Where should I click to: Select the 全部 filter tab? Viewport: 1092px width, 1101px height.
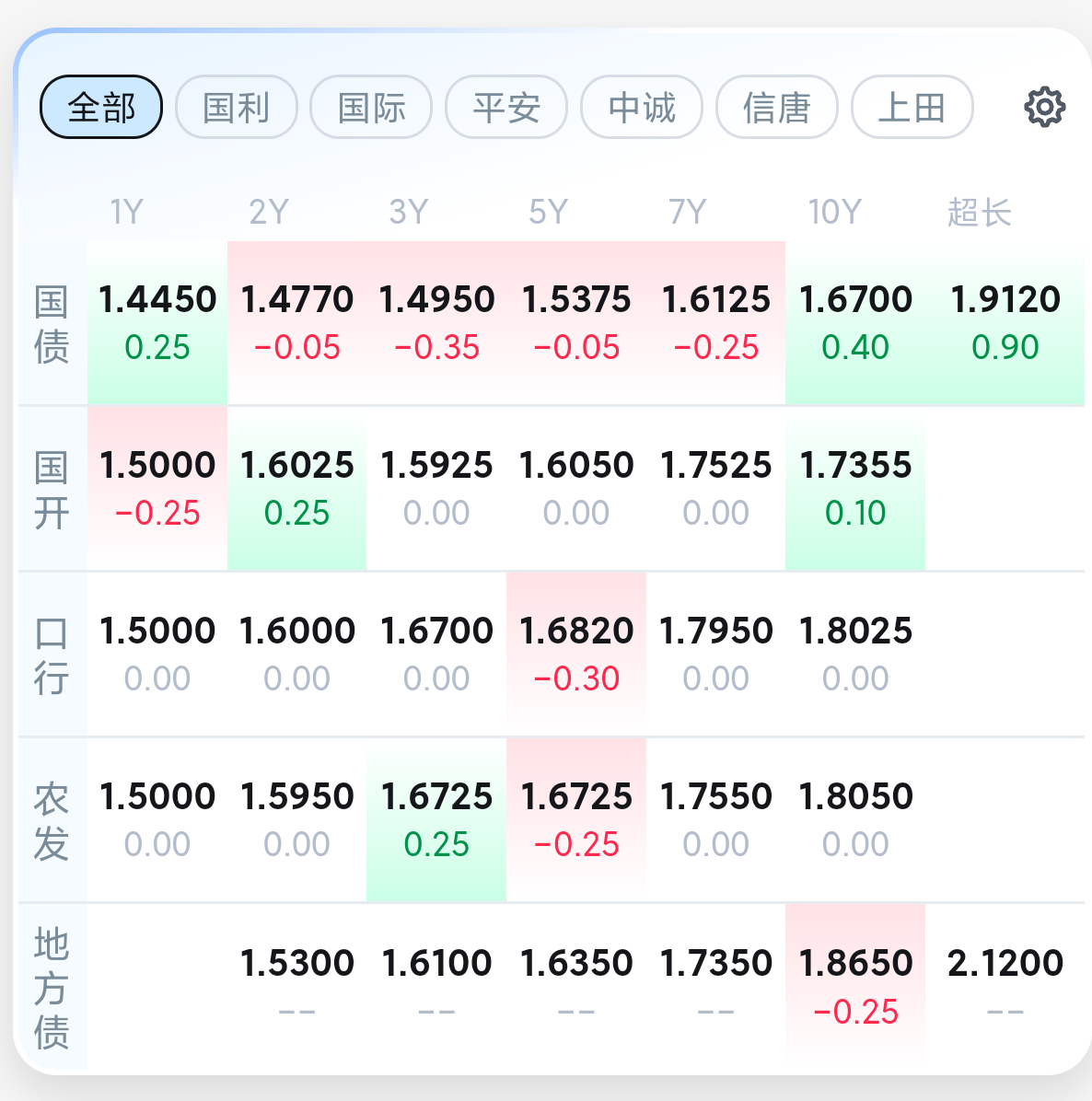click(x=101, y=107)
